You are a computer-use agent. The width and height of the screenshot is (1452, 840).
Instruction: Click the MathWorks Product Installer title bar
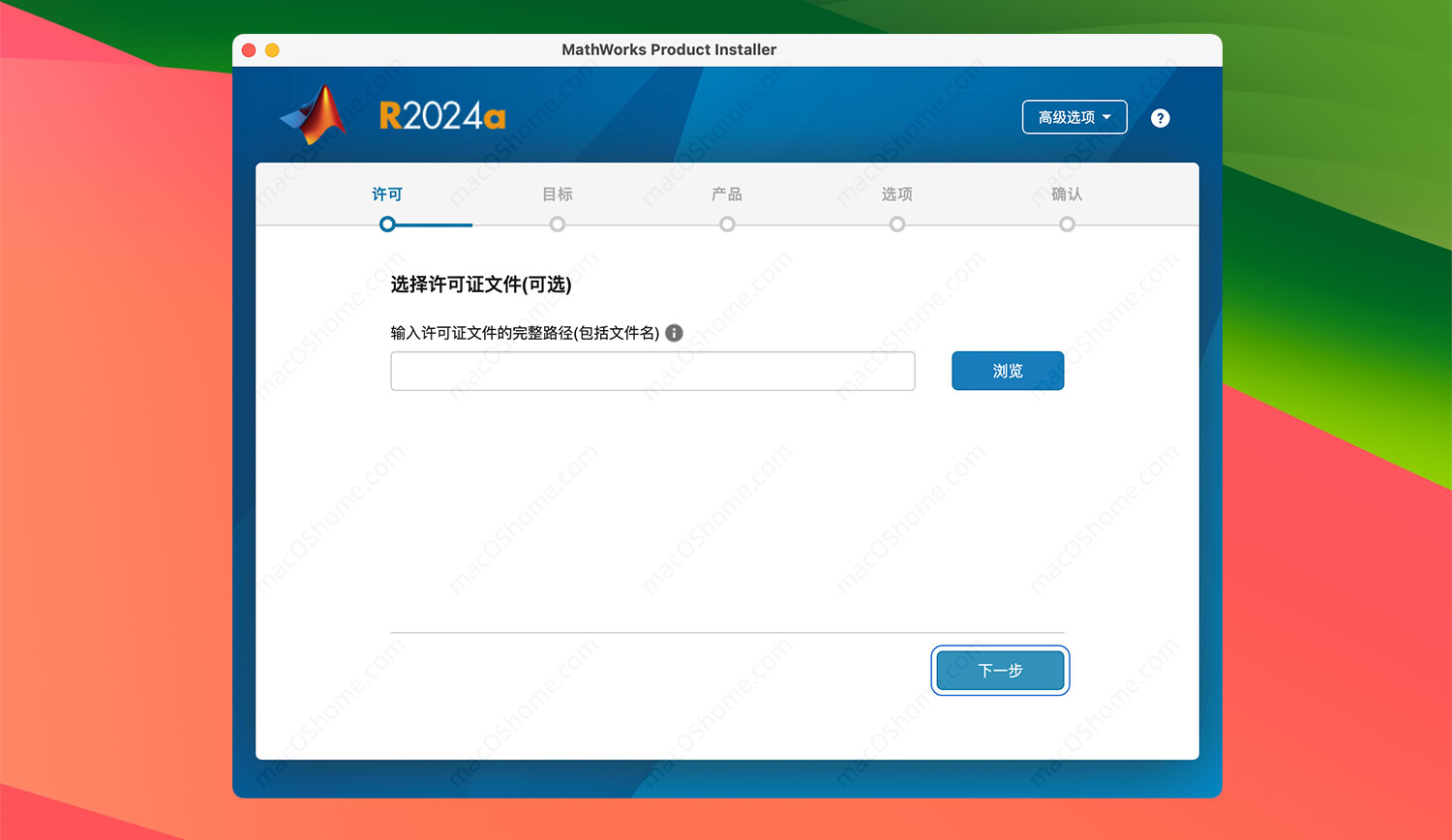click(669, 49)
